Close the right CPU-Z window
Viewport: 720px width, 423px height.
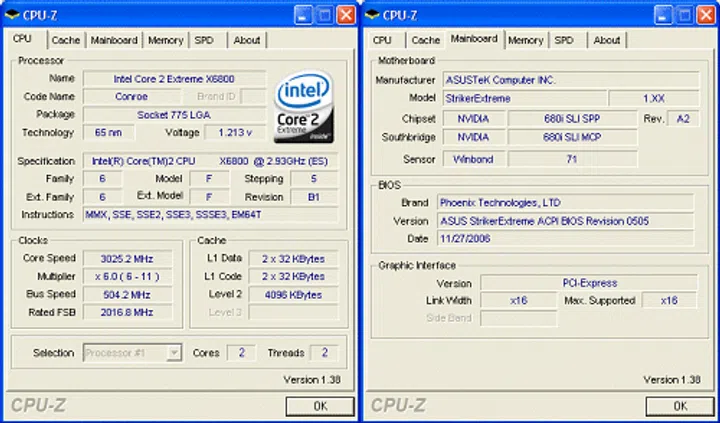click(706, 15)
